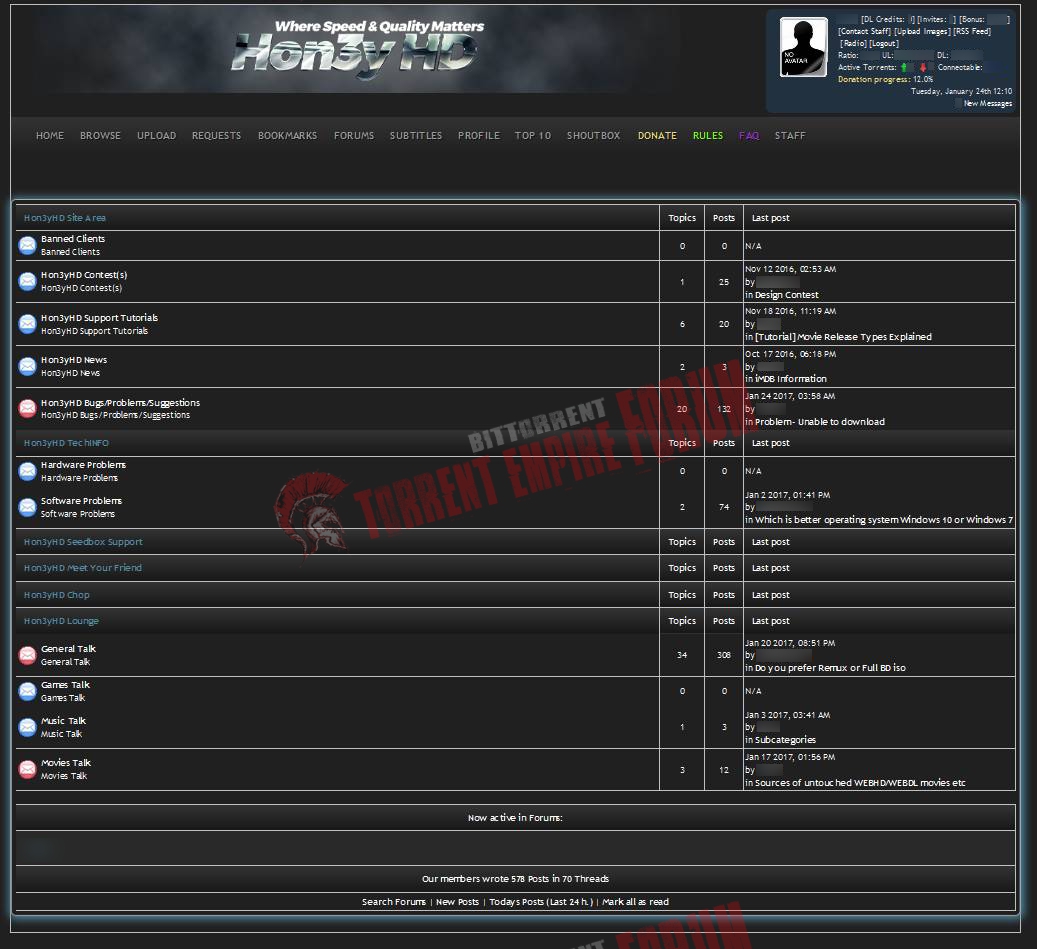Open the Hon3yHD Site Area category

(65, 218)
